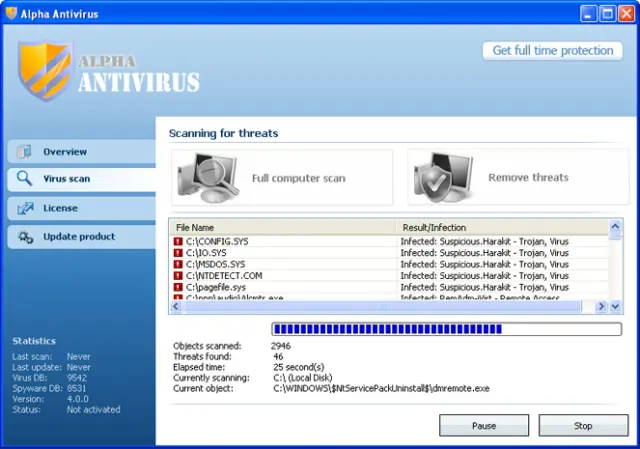
Task: Click the scan progress bar
Action: [447, 329]
